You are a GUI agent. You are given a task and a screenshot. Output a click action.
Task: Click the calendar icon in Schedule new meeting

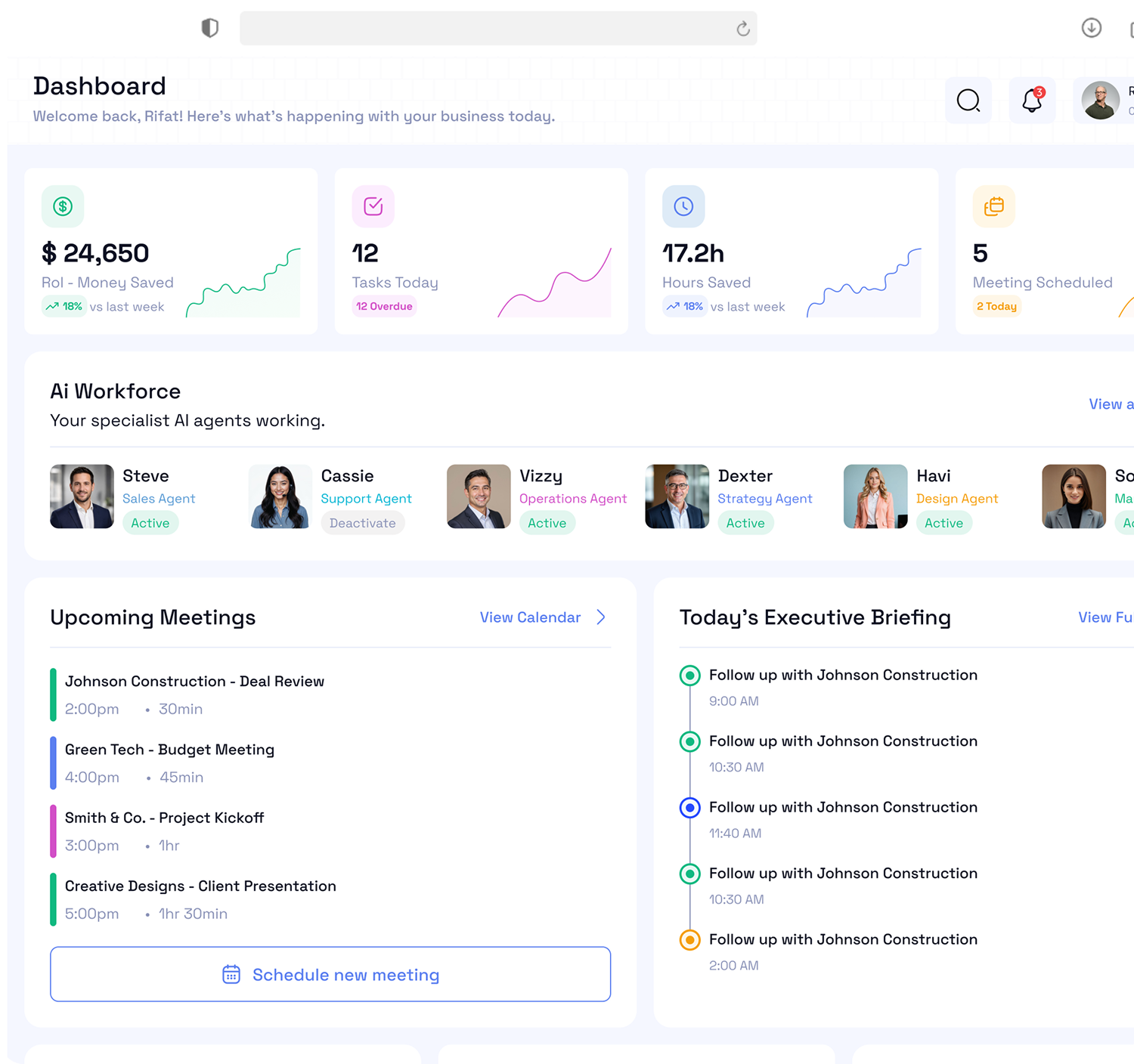(x=231, y=974)
